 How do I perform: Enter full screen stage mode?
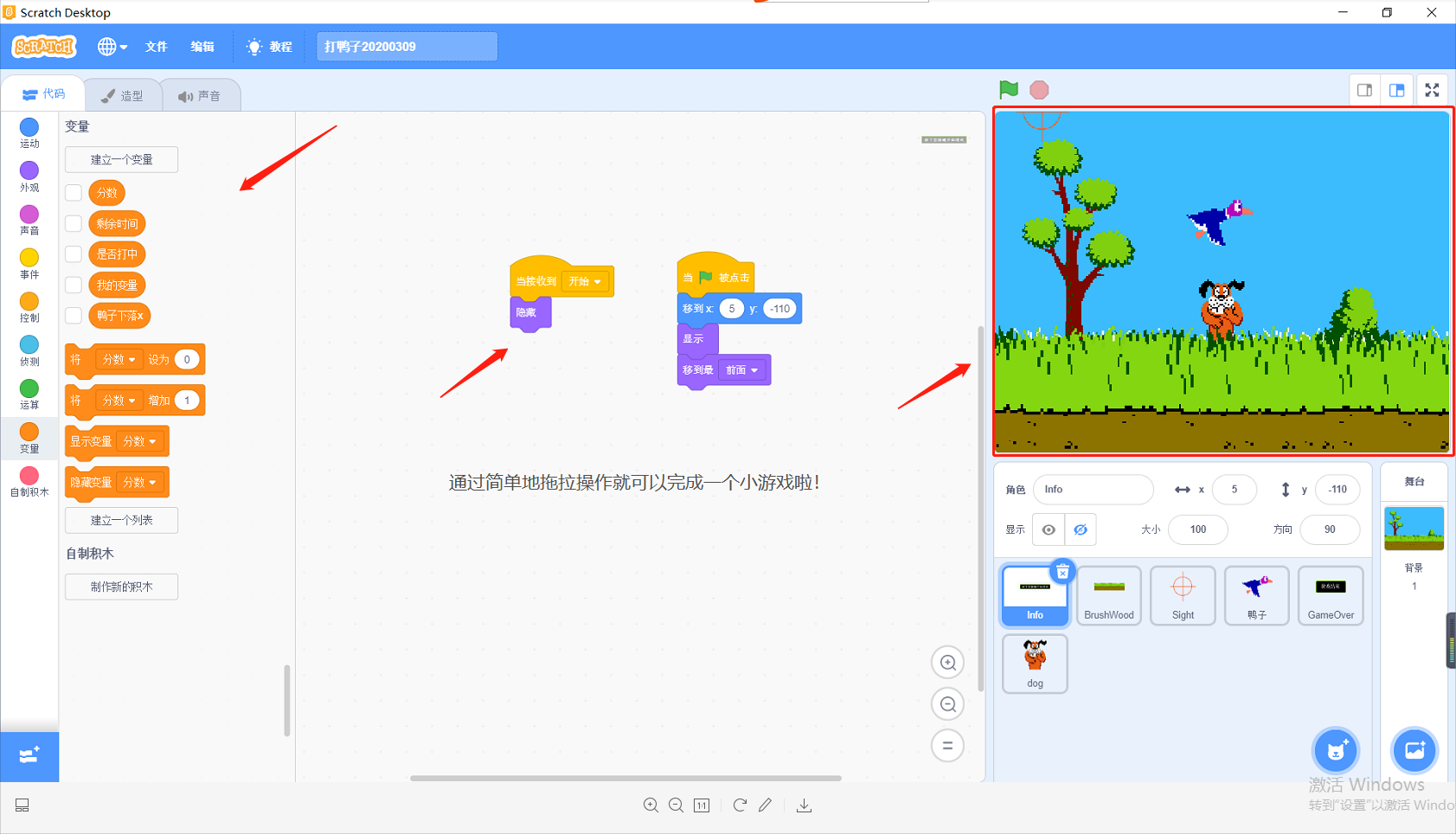[1433, 90]
